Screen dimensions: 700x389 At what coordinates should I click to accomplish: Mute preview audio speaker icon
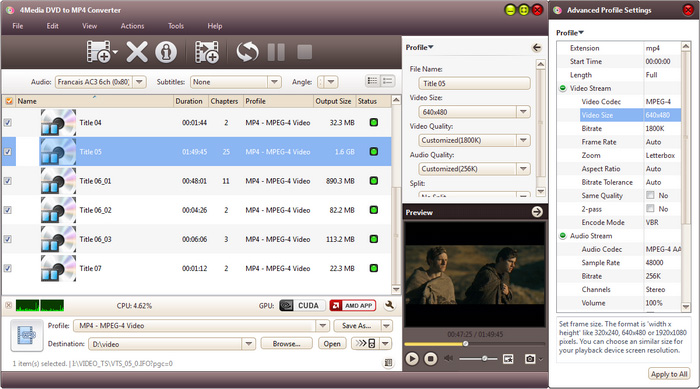pos(449,358)
